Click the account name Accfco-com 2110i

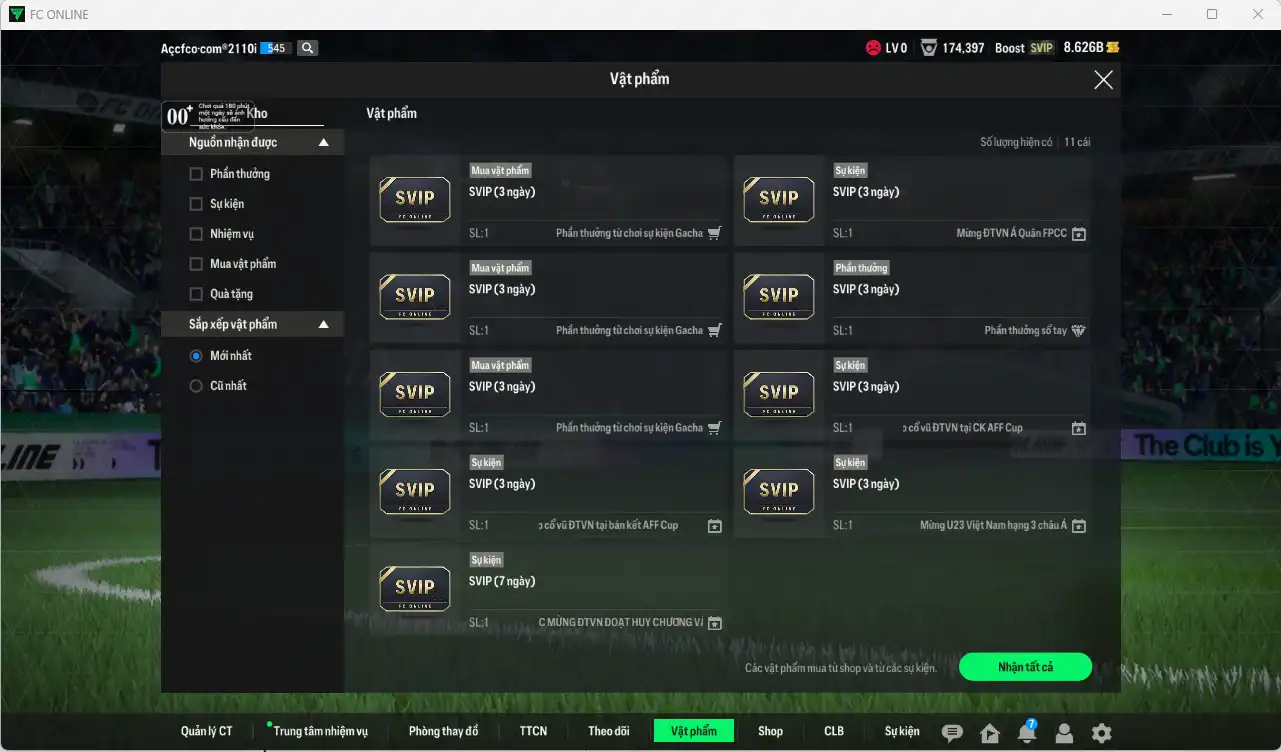209,48
